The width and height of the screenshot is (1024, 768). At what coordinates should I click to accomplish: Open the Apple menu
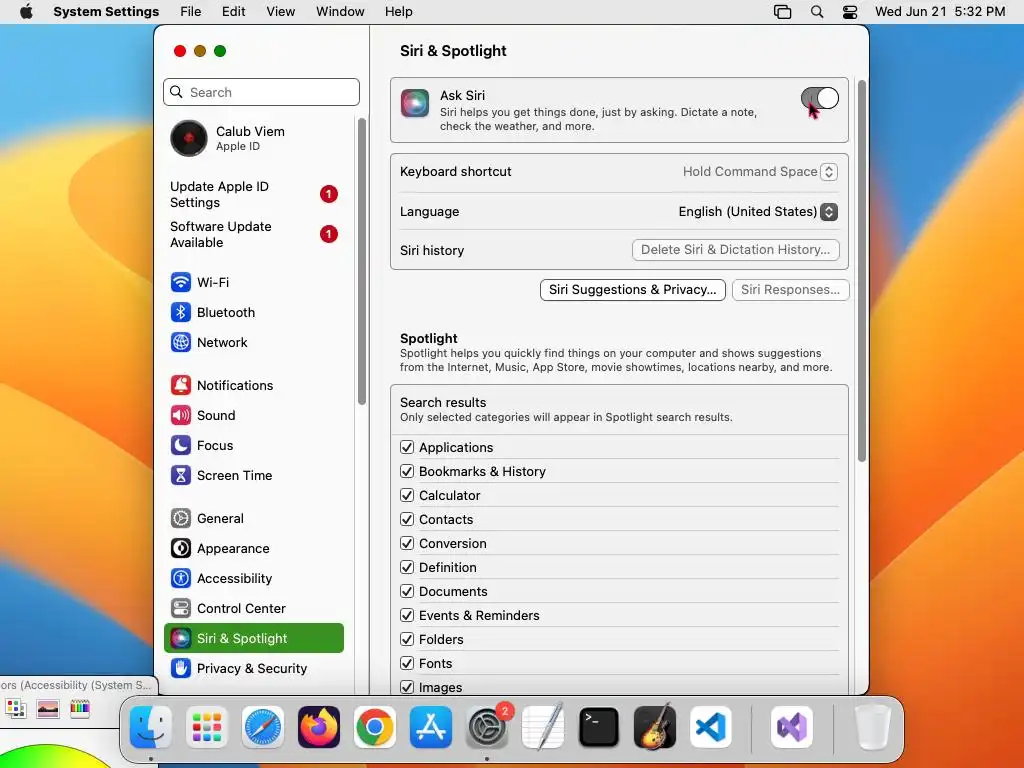pos(26,12)
